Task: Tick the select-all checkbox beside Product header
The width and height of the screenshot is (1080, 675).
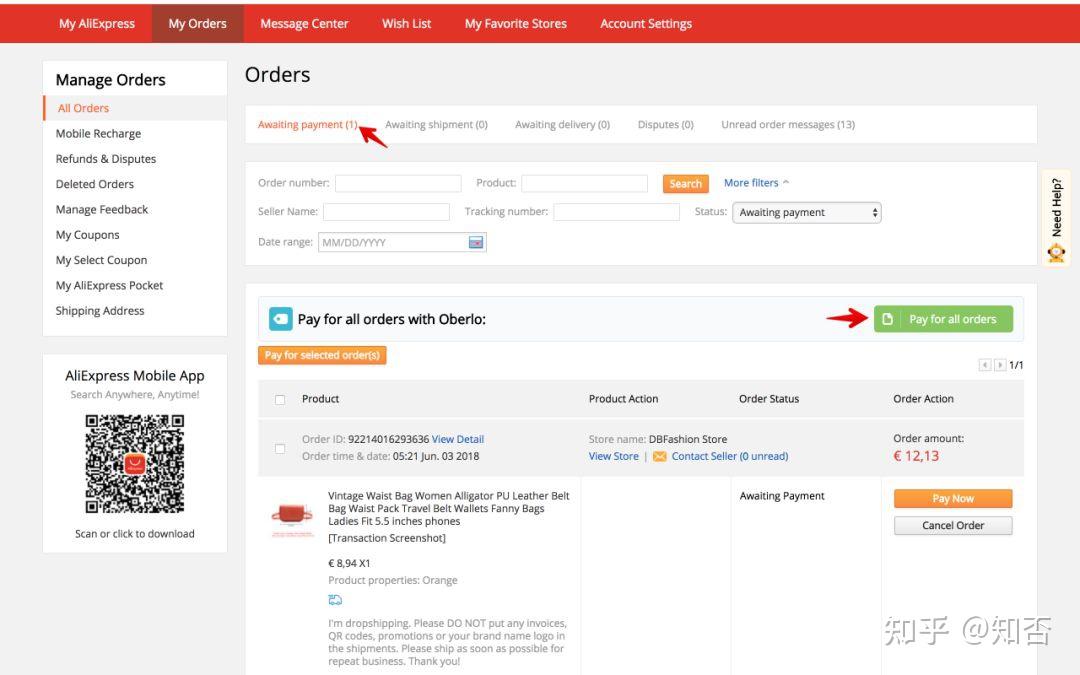Action: [280, 399]
